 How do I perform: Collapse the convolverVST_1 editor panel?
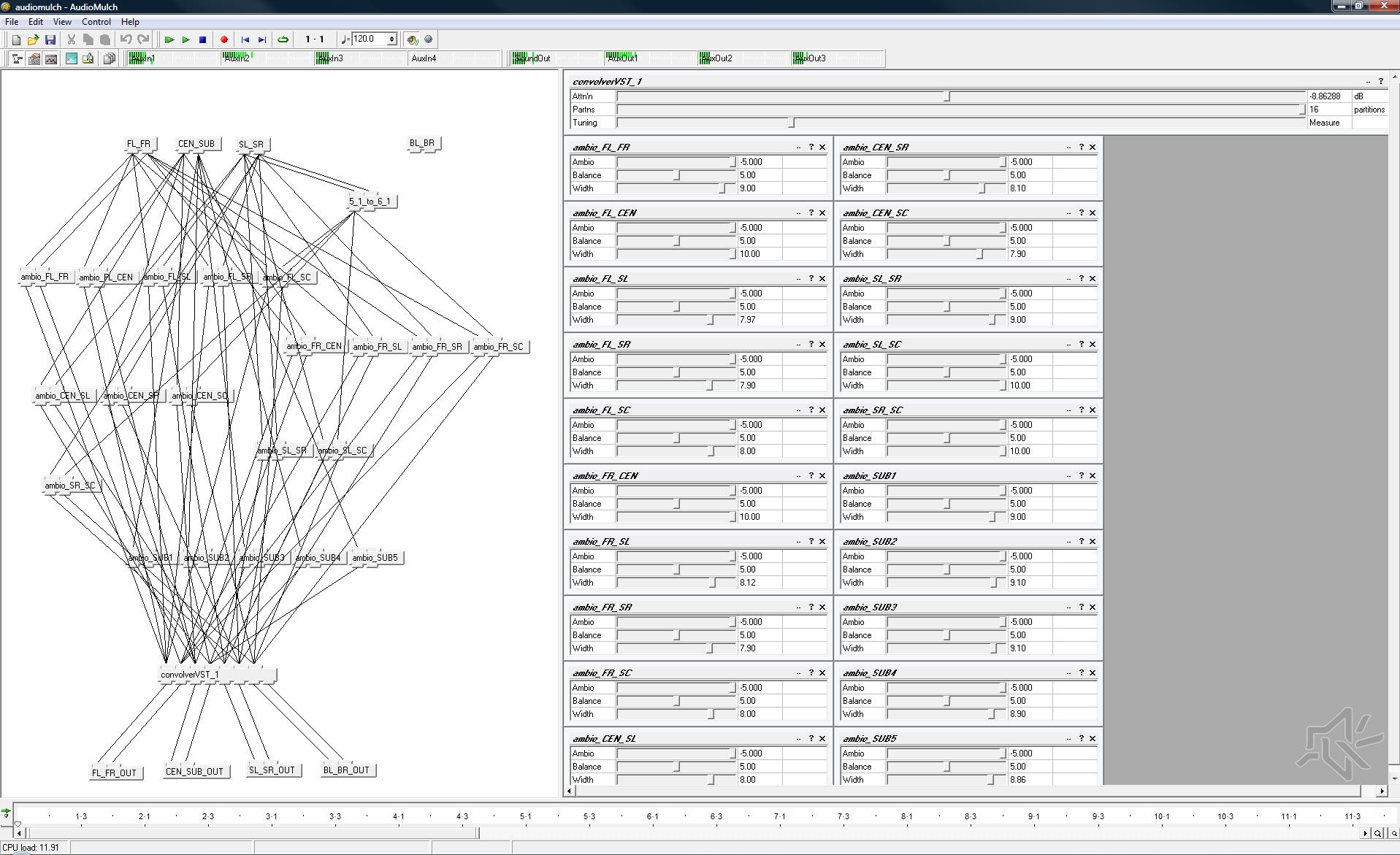(x=1368, y=82)
